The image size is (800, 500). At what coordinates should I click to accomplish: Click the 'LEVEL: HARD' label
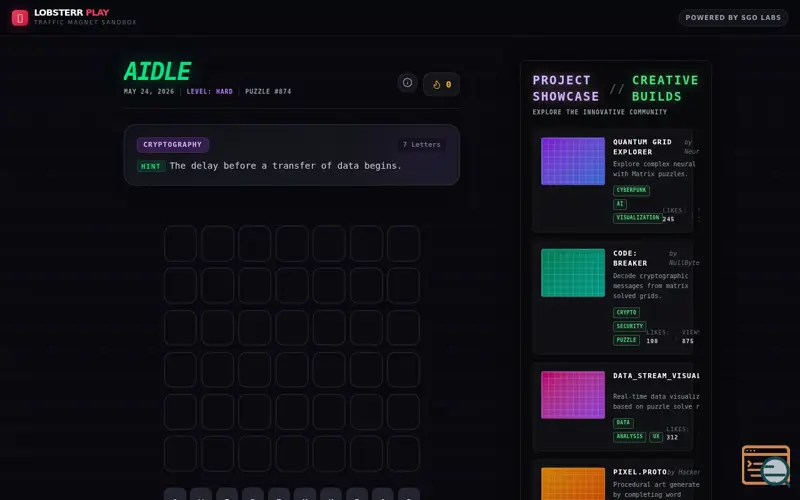209,91
